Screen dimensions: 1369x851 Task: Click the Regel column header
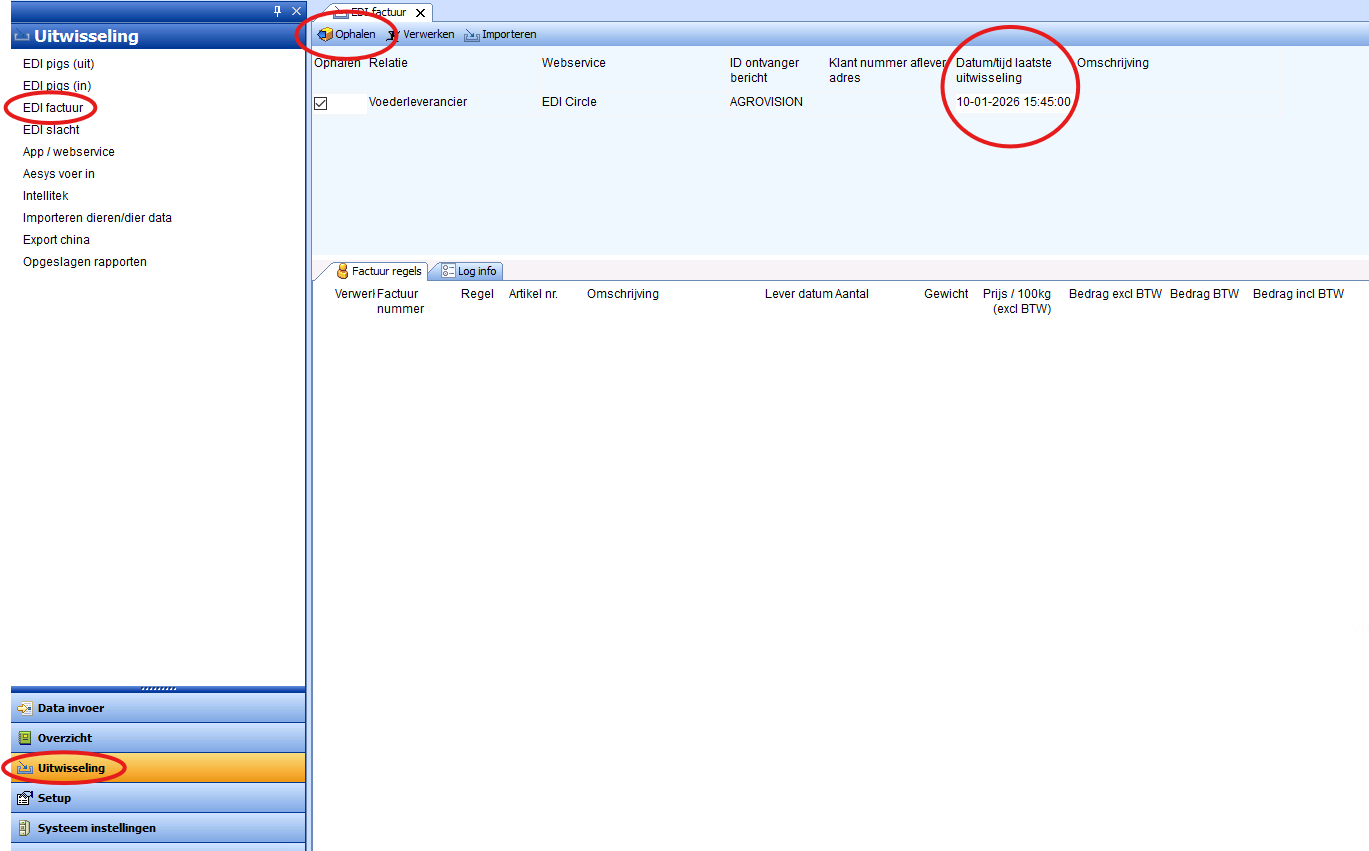(477, 294)
